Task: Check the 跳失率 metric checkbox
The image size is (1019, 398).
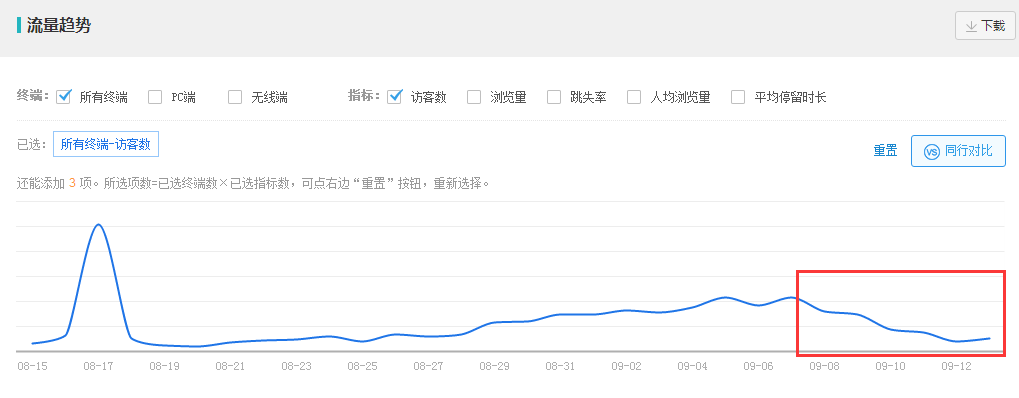Action: tap(554, 97)
